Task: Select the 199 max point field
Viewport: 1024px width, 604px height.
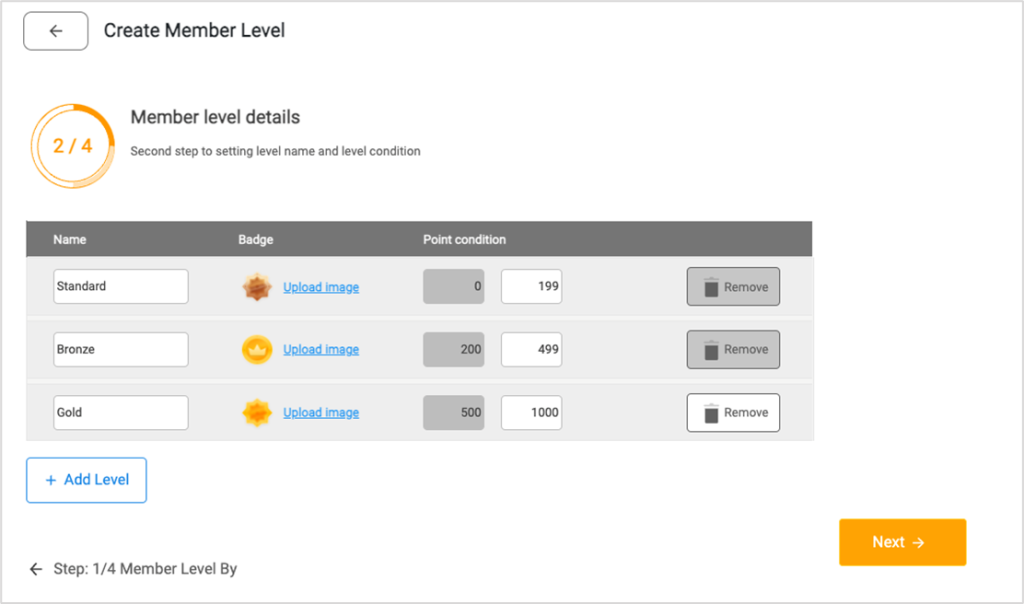Action: click(x=532, y=287)
